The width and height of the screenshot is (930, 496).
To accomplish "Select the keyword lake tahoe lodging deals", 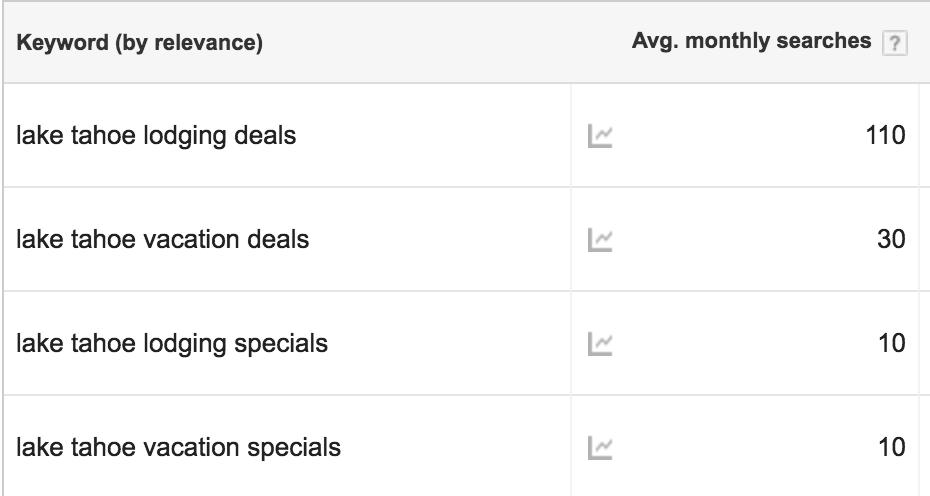I will [156, 136].
